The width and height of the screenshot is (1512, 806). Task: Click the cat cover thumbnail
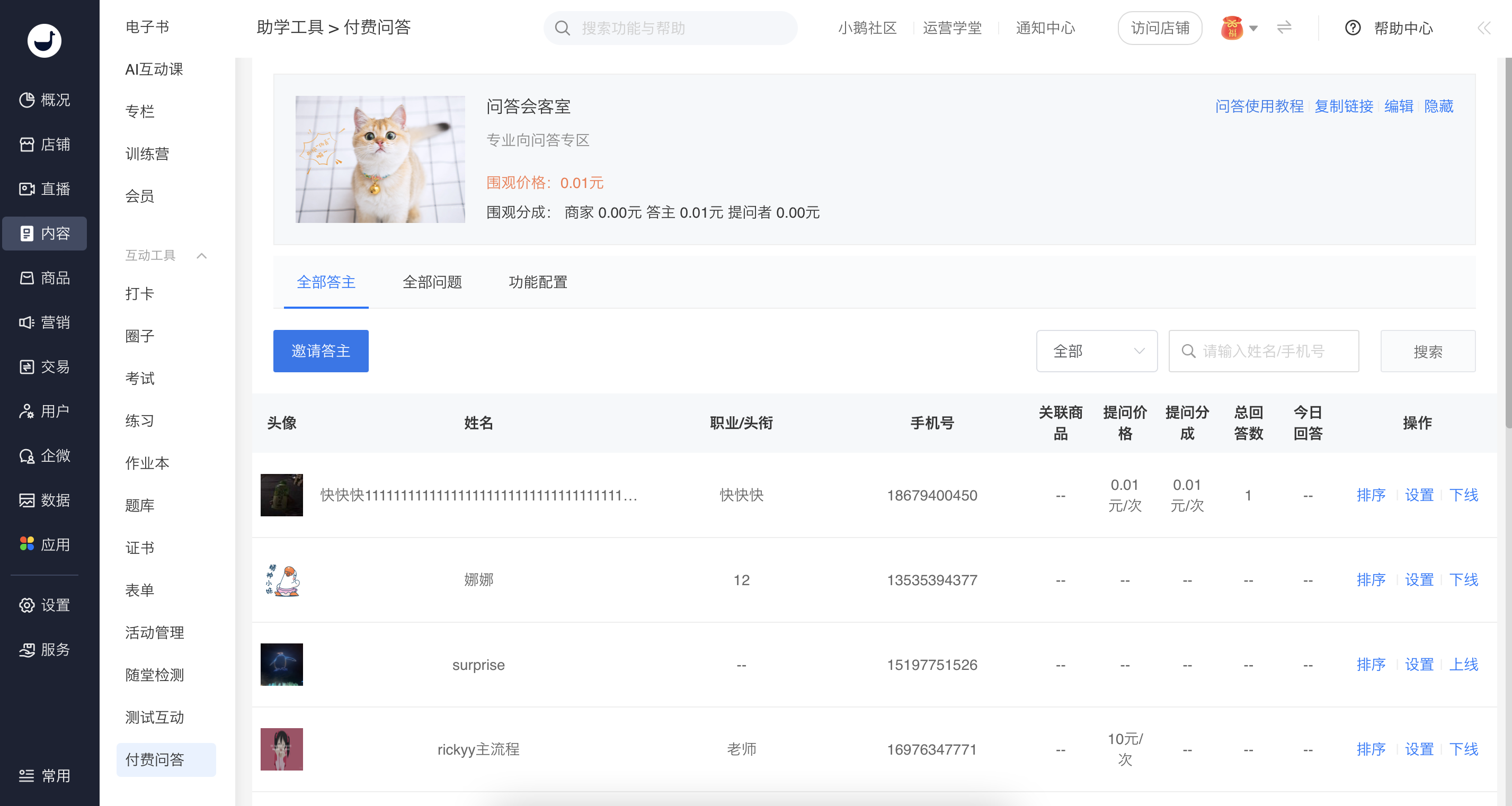pyautogui.click(x=380, y=159)
